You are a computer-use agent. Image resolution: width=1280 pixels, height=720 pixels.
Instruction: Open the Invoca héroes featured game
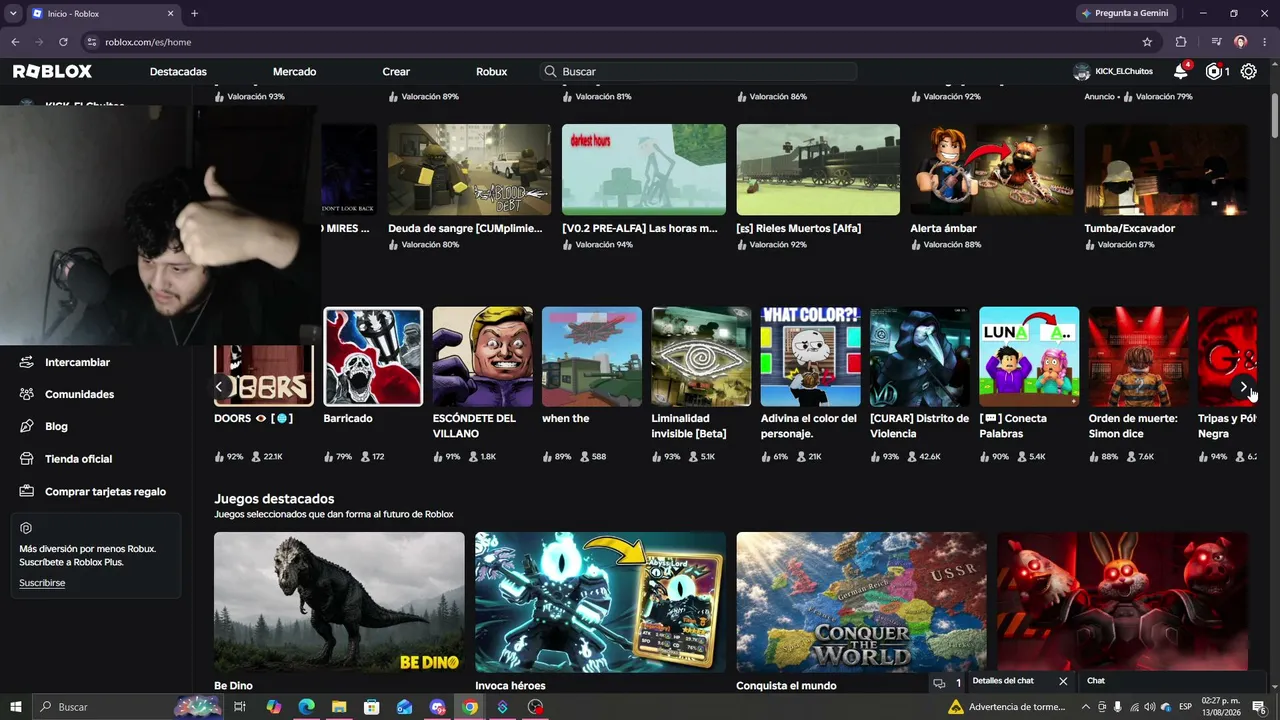(600, 601)
